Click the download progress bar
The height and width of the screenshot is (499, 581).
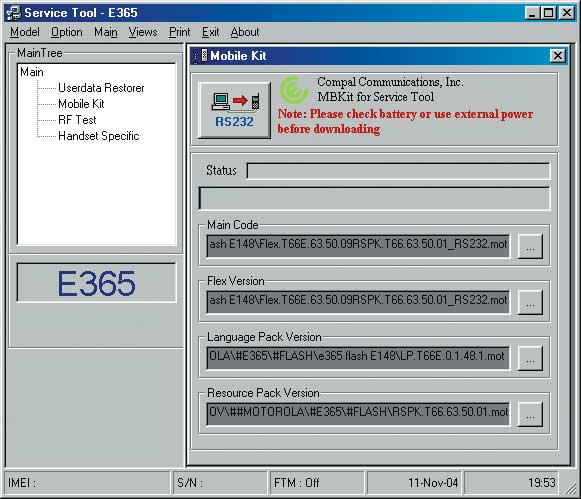(374, 198)
